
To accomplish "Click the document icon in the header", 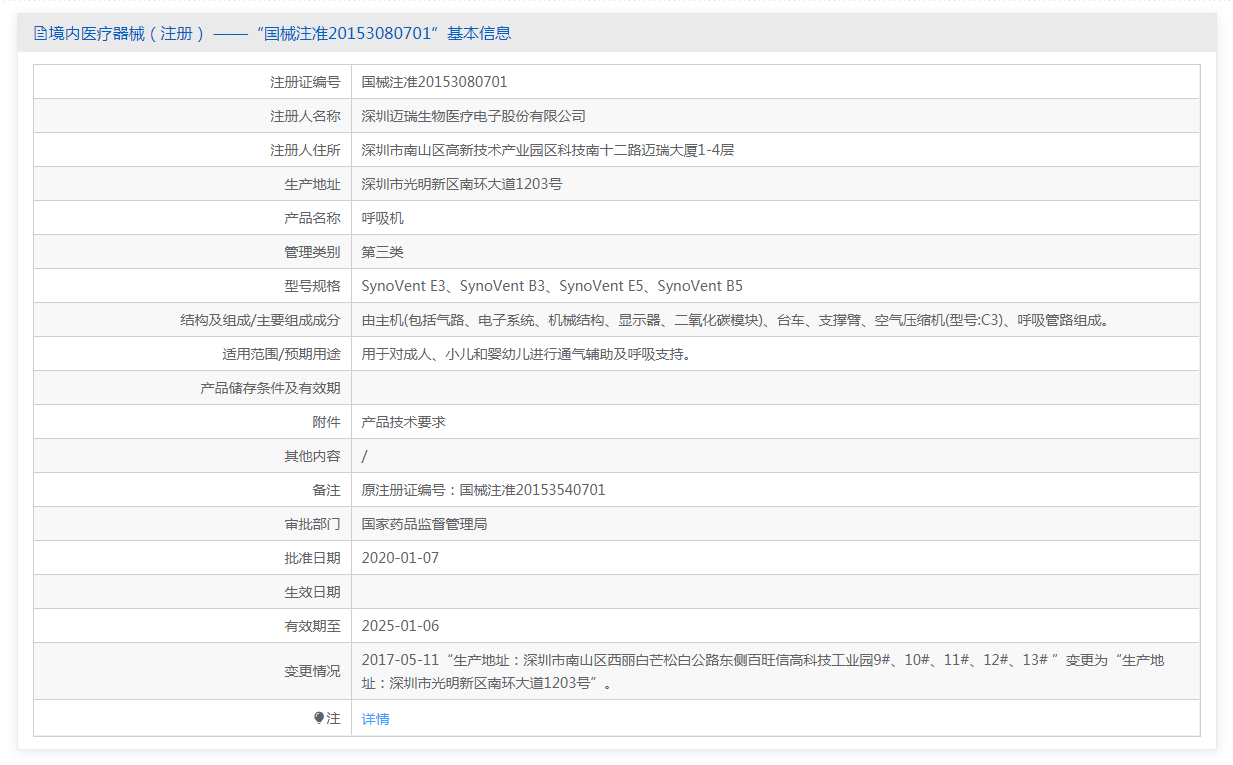I will (40, 33).
